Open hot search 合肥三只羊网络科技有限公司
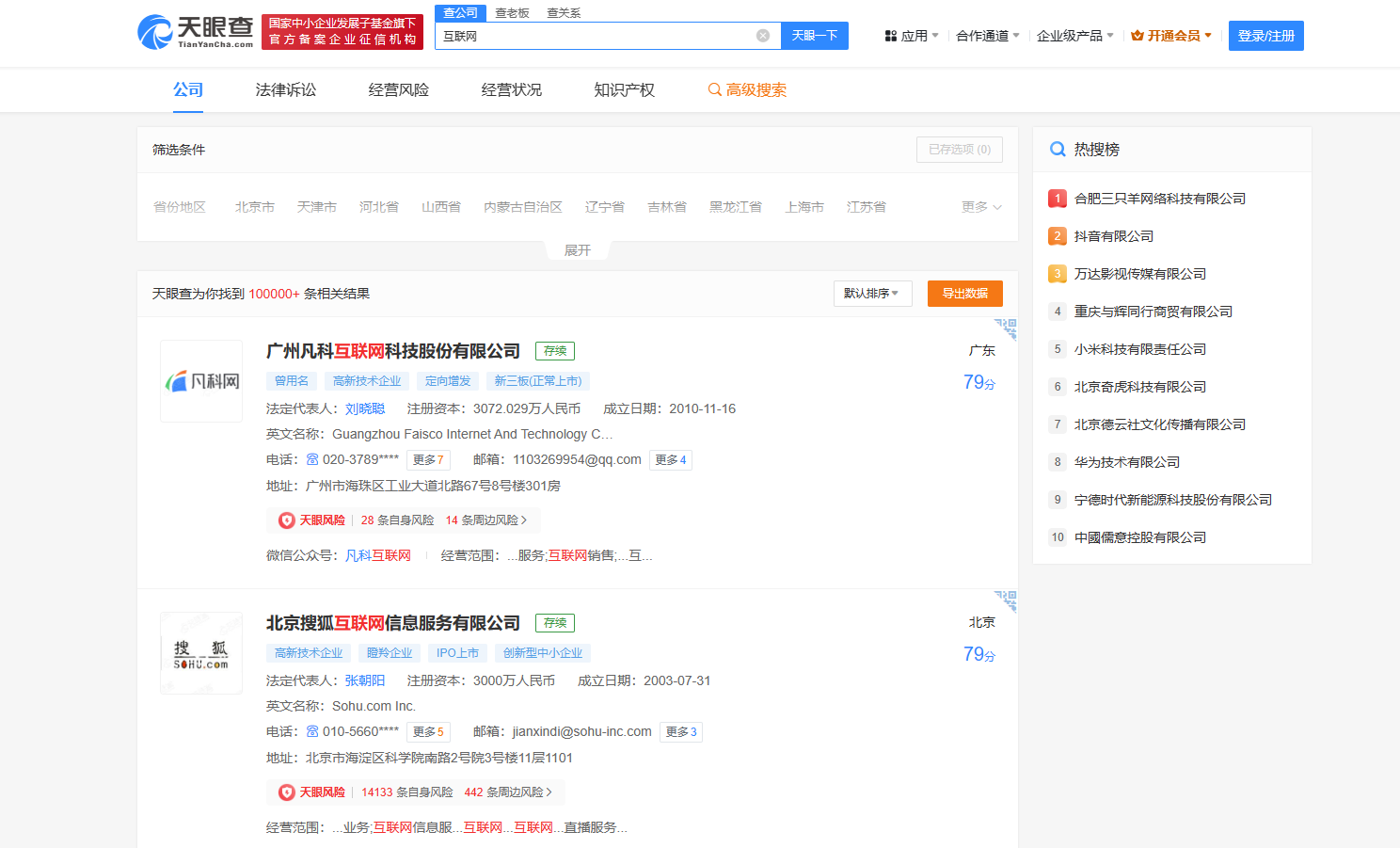 [x=1160, y=199]
